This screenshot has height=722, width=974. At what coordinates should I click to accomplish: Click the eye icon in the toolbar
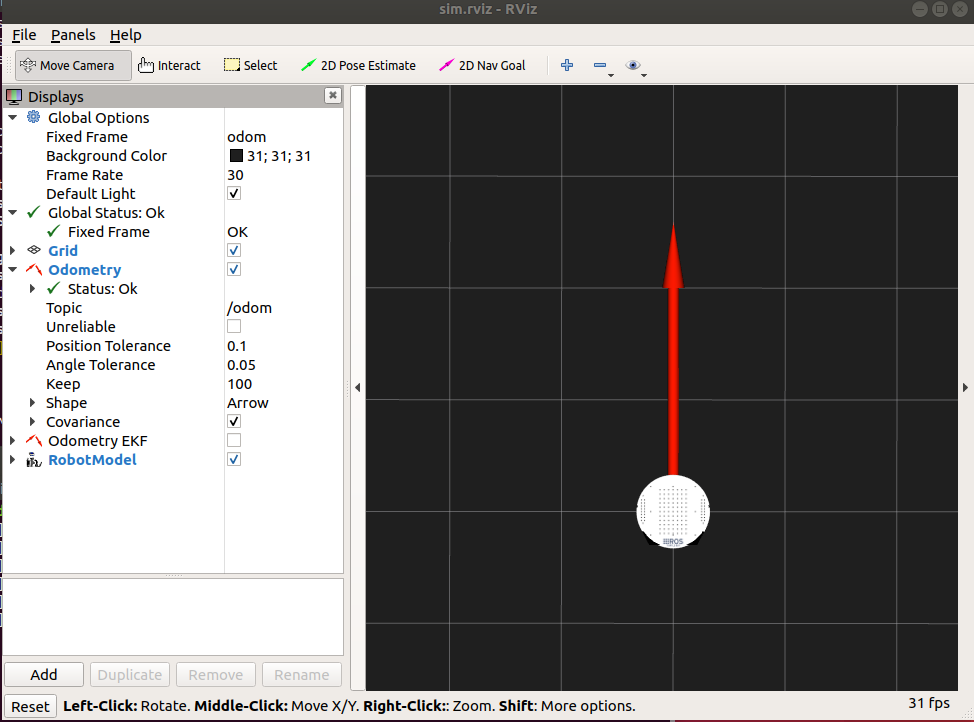coord(633,64)
